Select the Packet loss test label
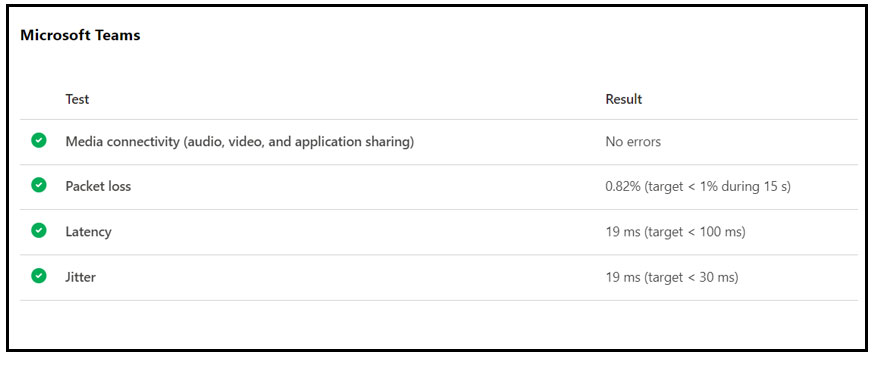 pyautogui.click(x=98, y=186)
